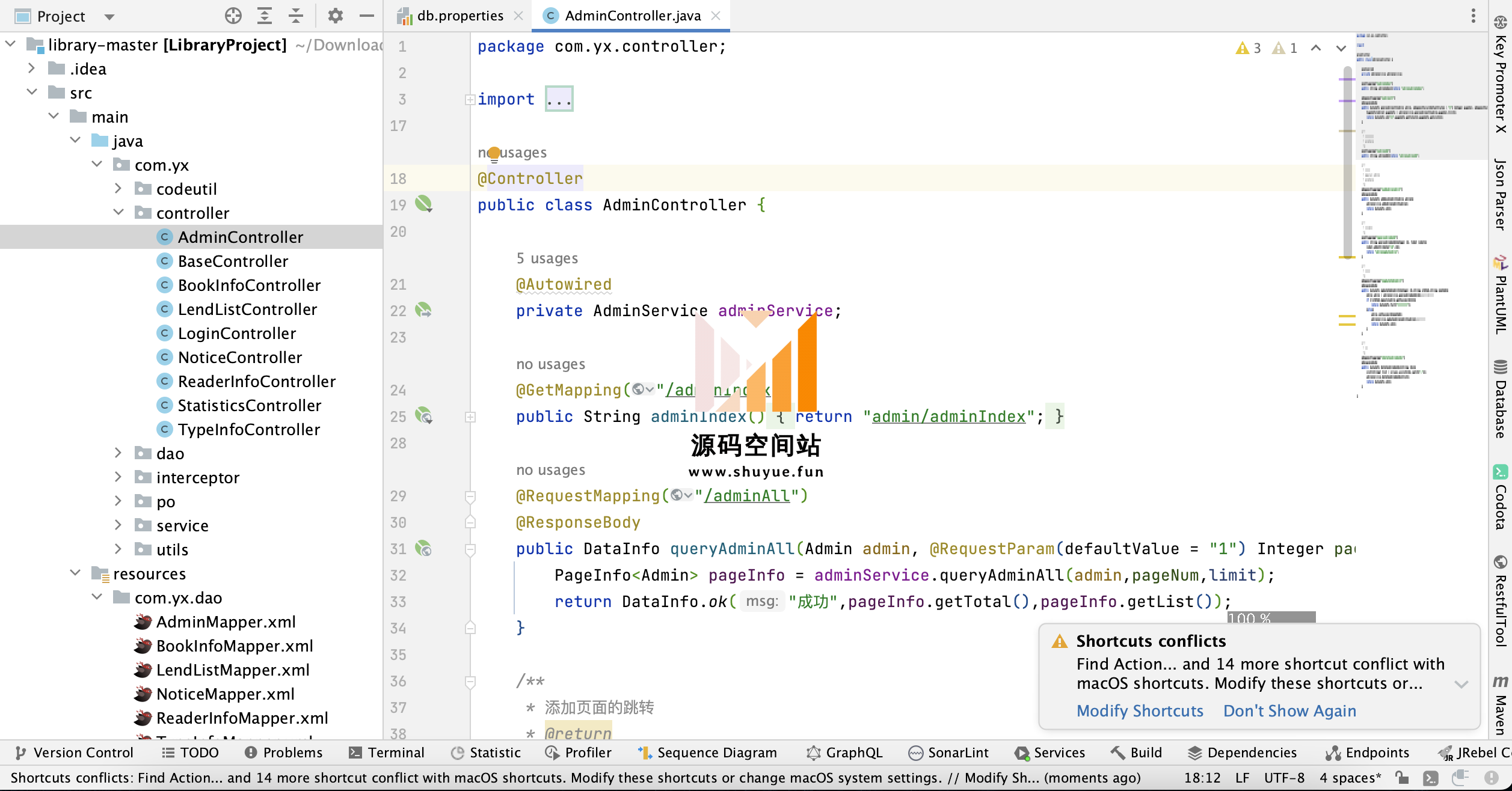
Task: Open the GraphQL tool window
Action: 844,753
